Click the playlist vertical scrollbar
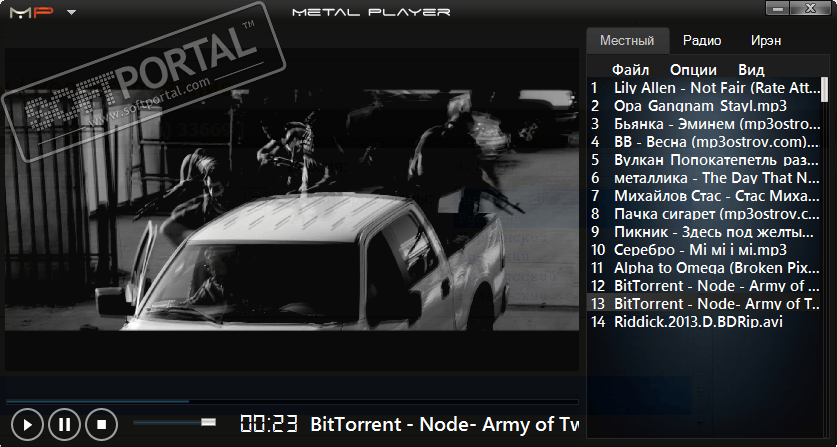Viewport: 837px width, 447px height. 825,89
